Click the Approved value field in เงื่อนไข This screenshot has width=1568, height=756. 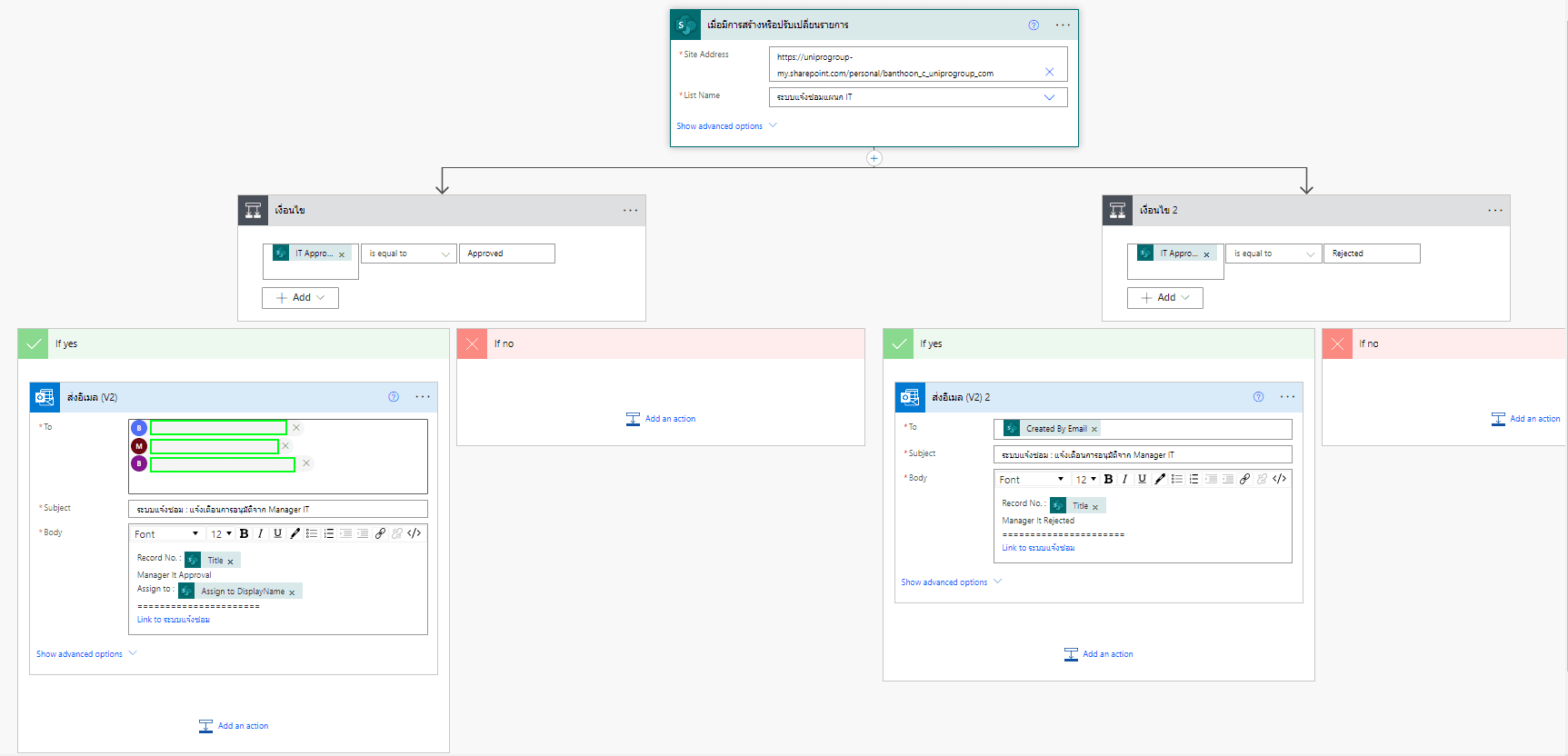pos(507,254)
